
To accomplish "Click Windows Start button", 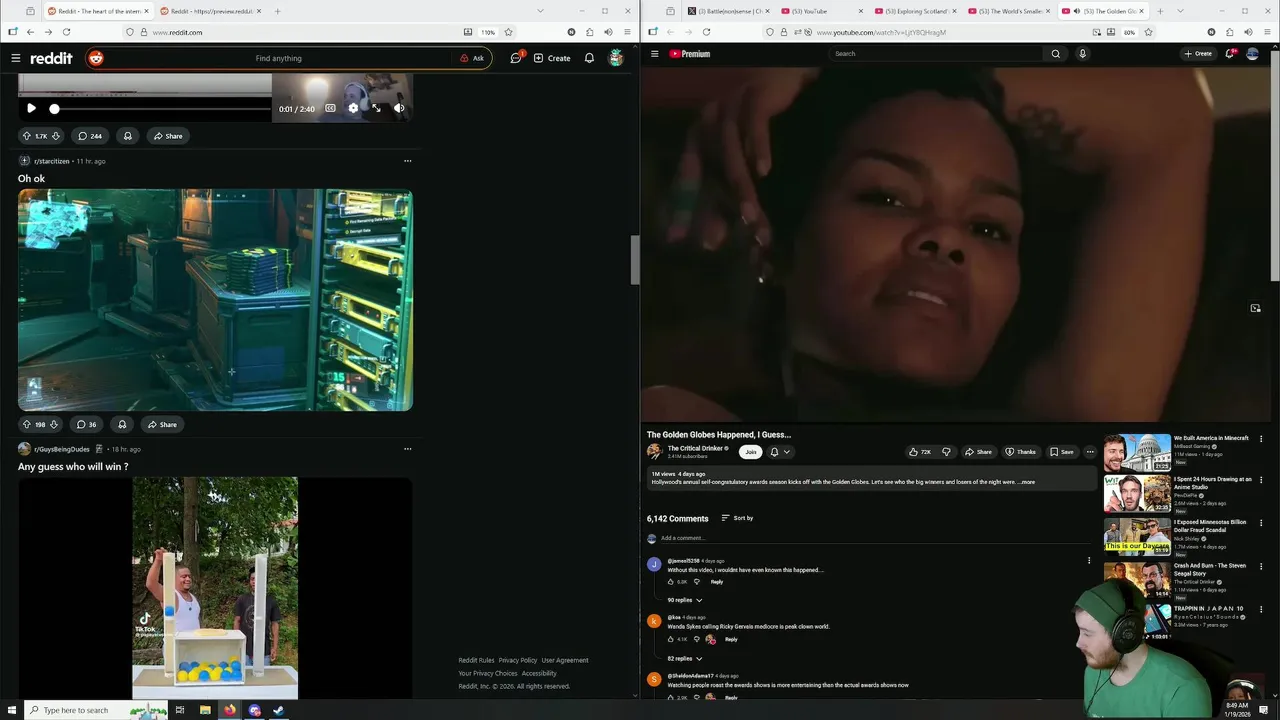I will point(10,710).
